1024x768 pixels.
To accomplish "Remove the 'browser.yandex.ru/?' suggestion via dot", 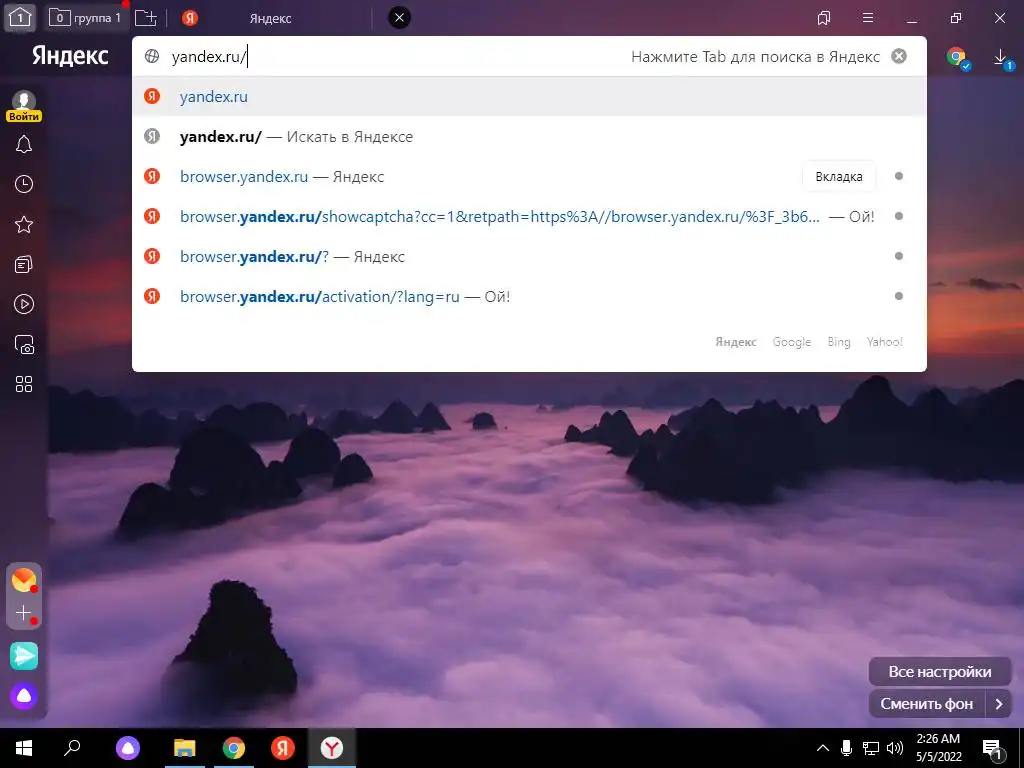I will point(899,256).
